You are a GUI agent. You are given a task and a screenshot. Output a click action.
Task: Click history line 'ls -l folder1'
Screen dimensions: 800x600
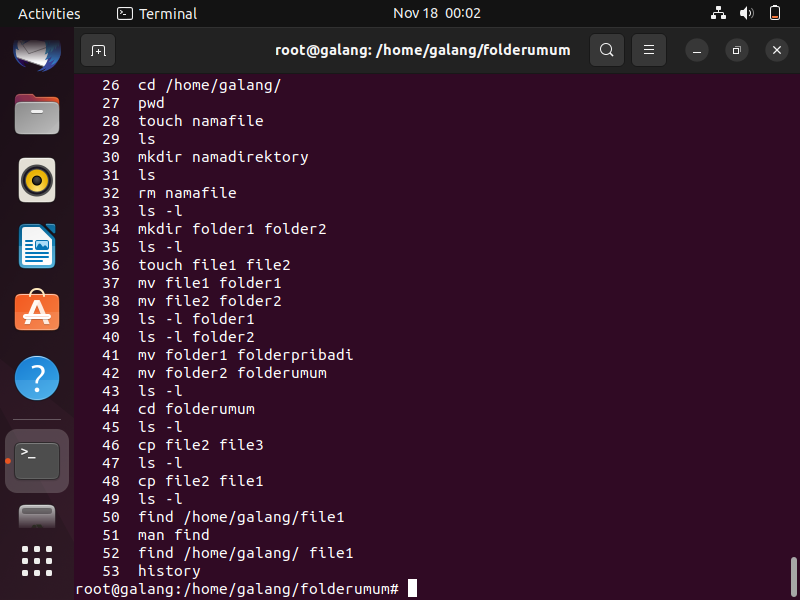[x=196, y=319]
